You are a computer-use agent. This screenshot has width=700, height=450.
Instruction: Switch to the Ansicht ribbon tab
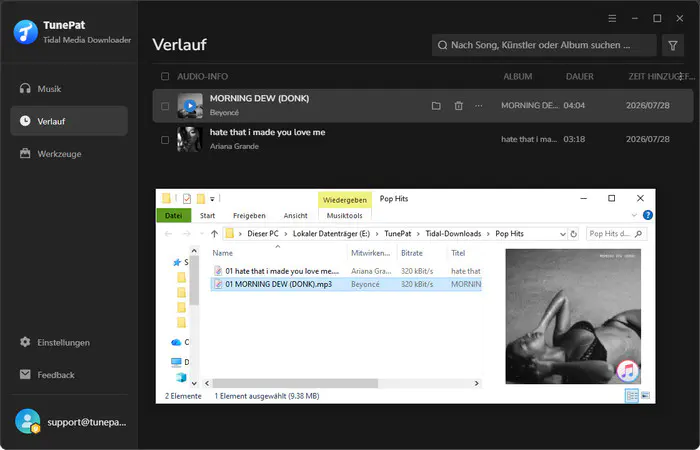pos(296,216)
